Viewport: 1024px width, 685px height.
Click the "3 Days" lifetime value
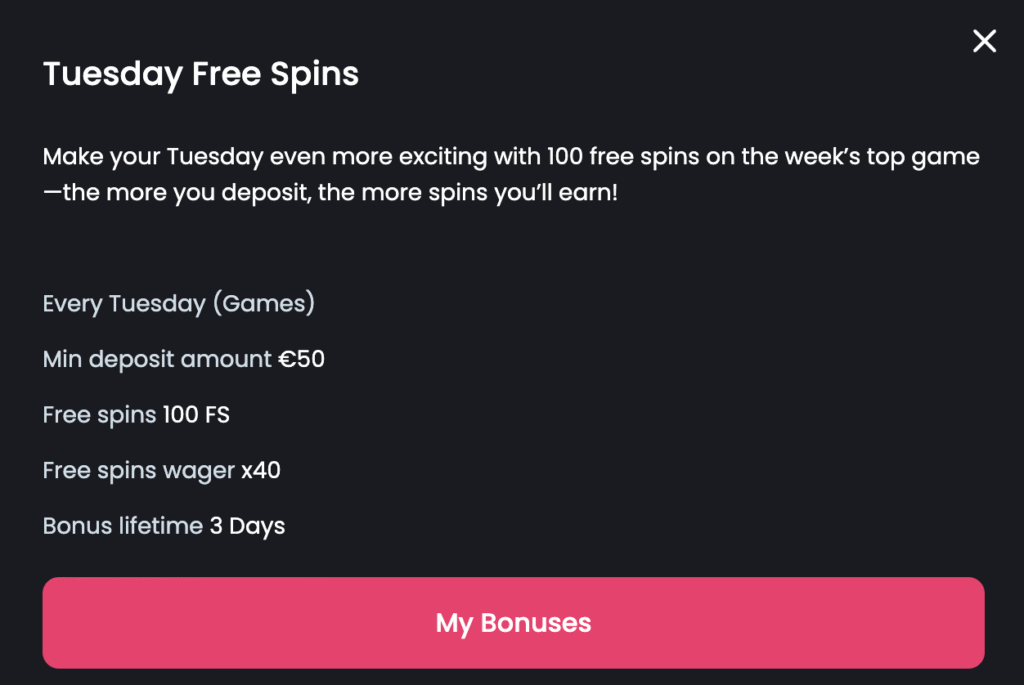[247, 526]
